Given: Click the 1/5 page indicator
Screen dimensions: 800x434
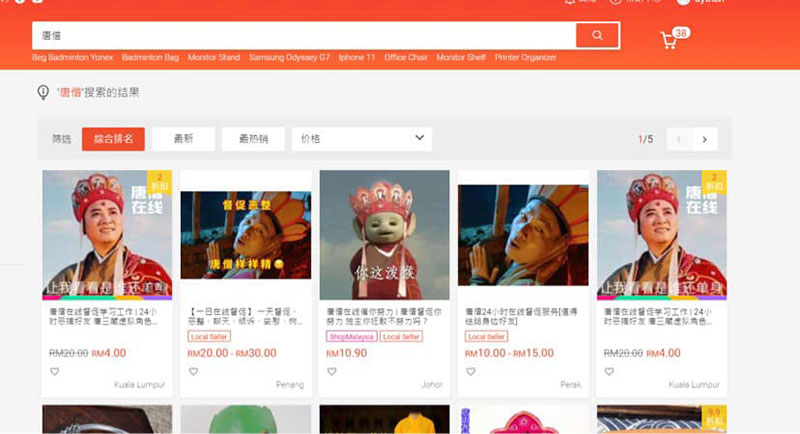Looking at the screenshot, I should 645,139.
